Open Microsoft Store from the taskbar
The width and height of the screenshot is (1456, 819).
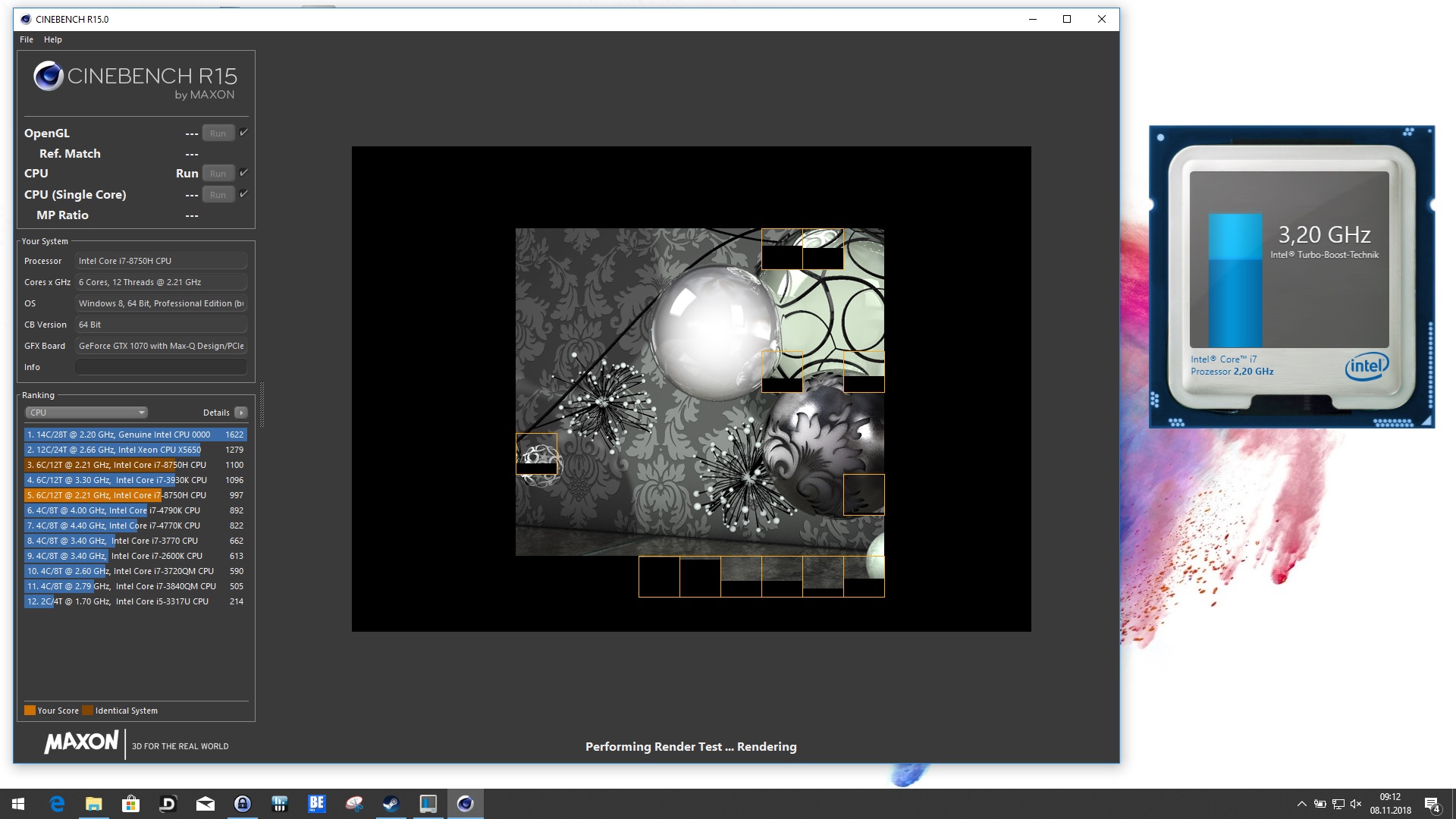(x=131, y=804)
